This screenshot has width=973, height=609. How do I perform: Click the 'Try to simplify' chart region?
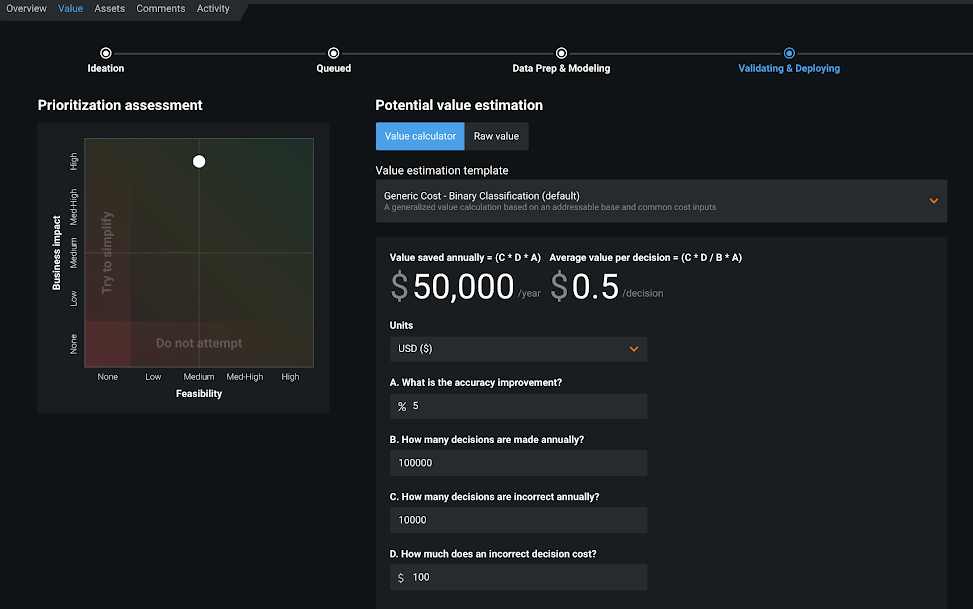pyautogui.click(x=107, y=252)
